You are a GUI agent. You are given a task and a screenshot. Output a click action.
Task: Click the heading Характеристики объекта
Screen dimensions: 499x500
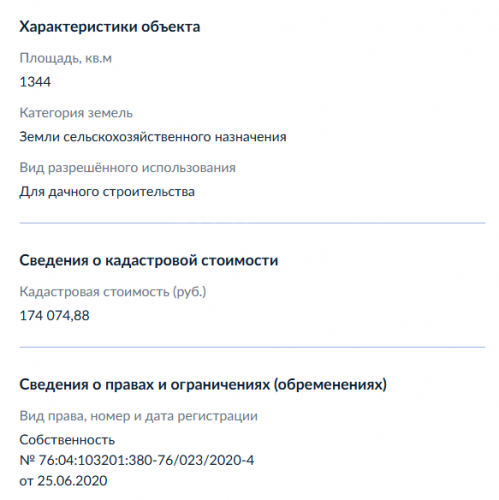(110, 27)
